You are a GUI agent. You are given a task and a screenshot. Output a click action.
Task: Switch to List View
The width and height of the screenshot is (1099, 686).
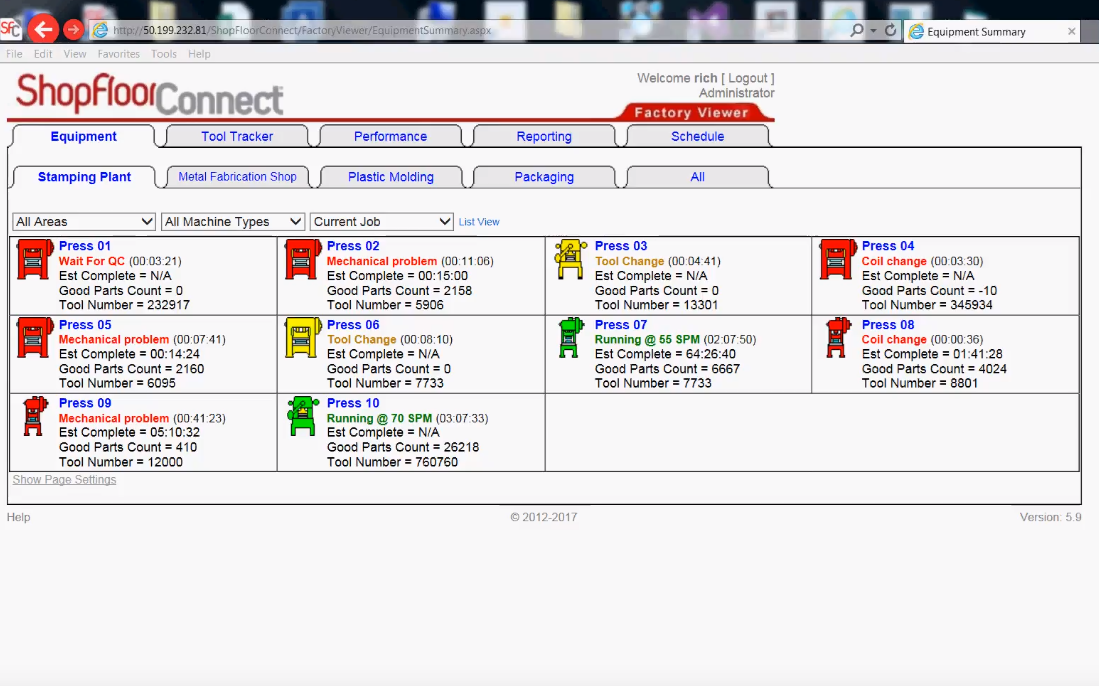[479, 222]
